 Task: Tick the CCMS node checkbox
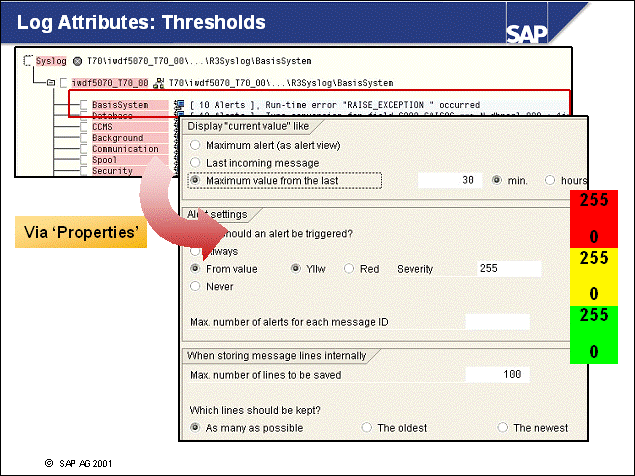point(82,127)
